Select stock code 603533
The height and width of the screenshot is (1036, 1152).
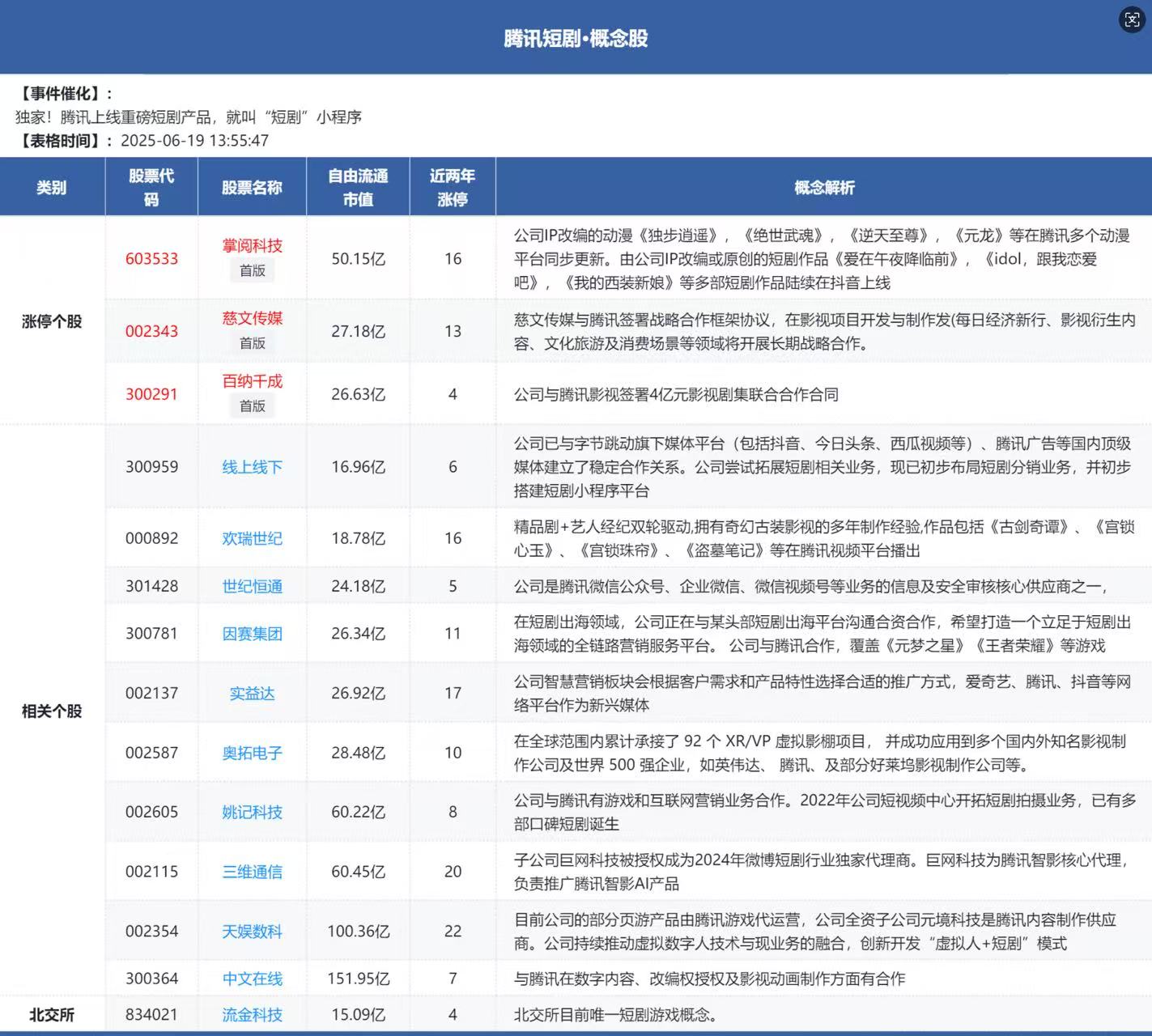pos(151,259)
